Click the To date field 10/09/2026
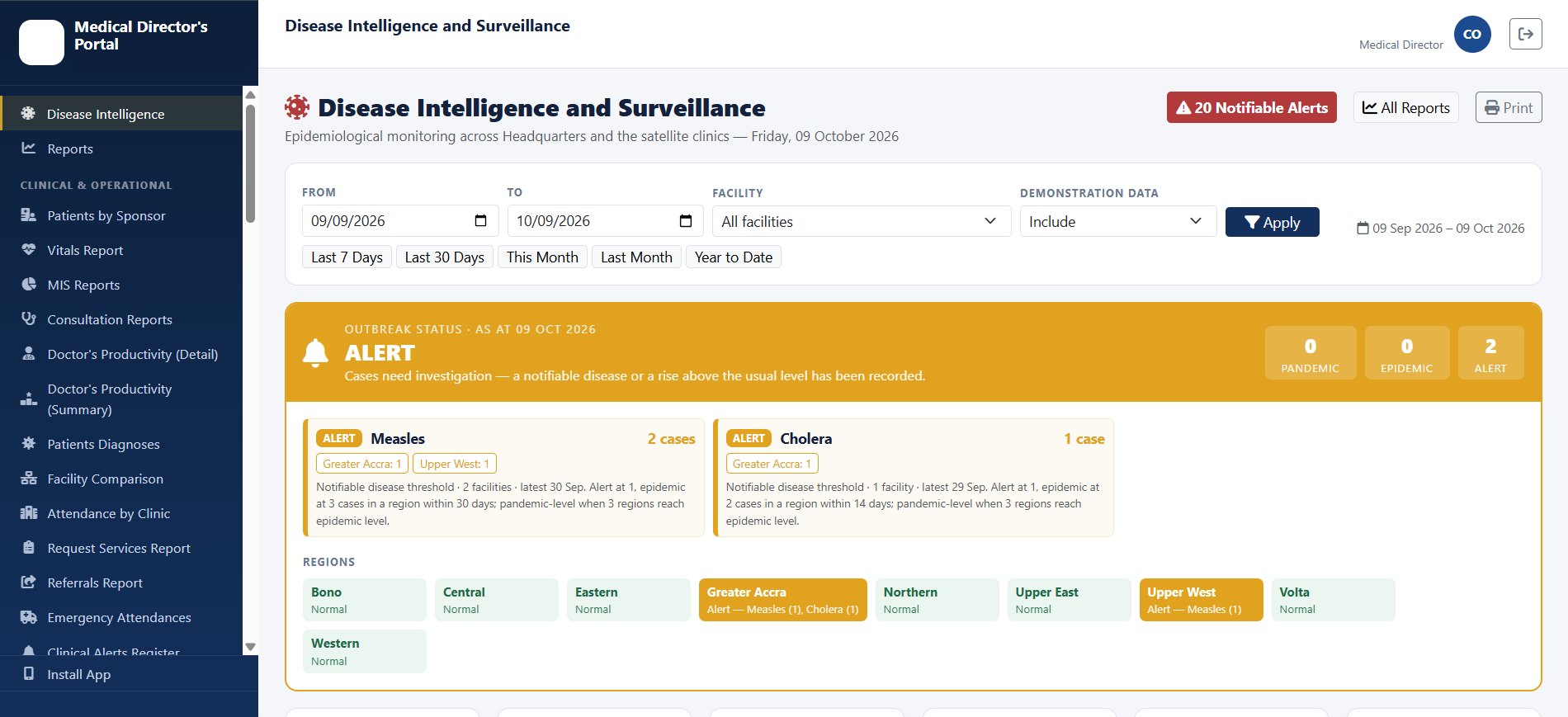 point(605,220)
